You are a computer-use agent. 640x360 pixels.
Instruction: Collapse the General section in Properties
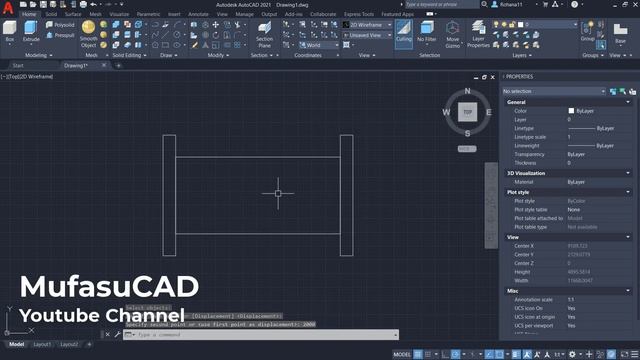tap(628, 102)
